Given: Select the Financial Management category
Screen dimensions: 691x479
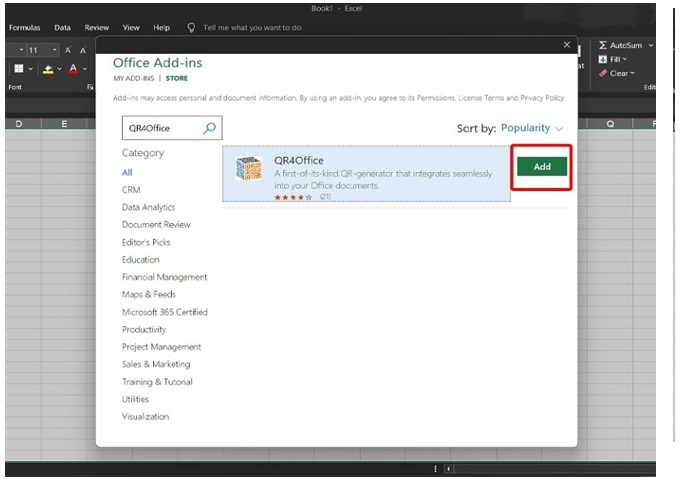Looking at the screenshot, I should [x=164, y=277].
